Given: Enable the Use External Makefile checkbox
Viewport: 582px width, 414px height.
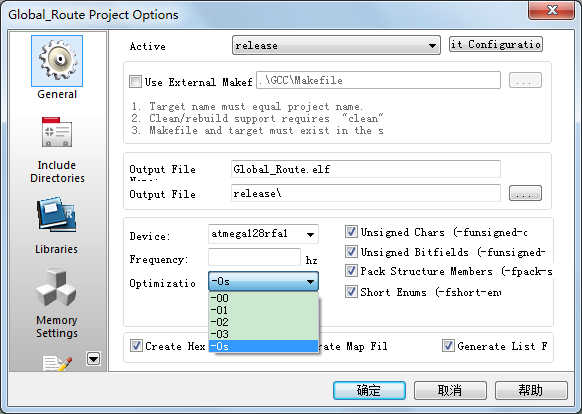Looking at the screenshot, I should pyautogui.click(x=135, y=81).
